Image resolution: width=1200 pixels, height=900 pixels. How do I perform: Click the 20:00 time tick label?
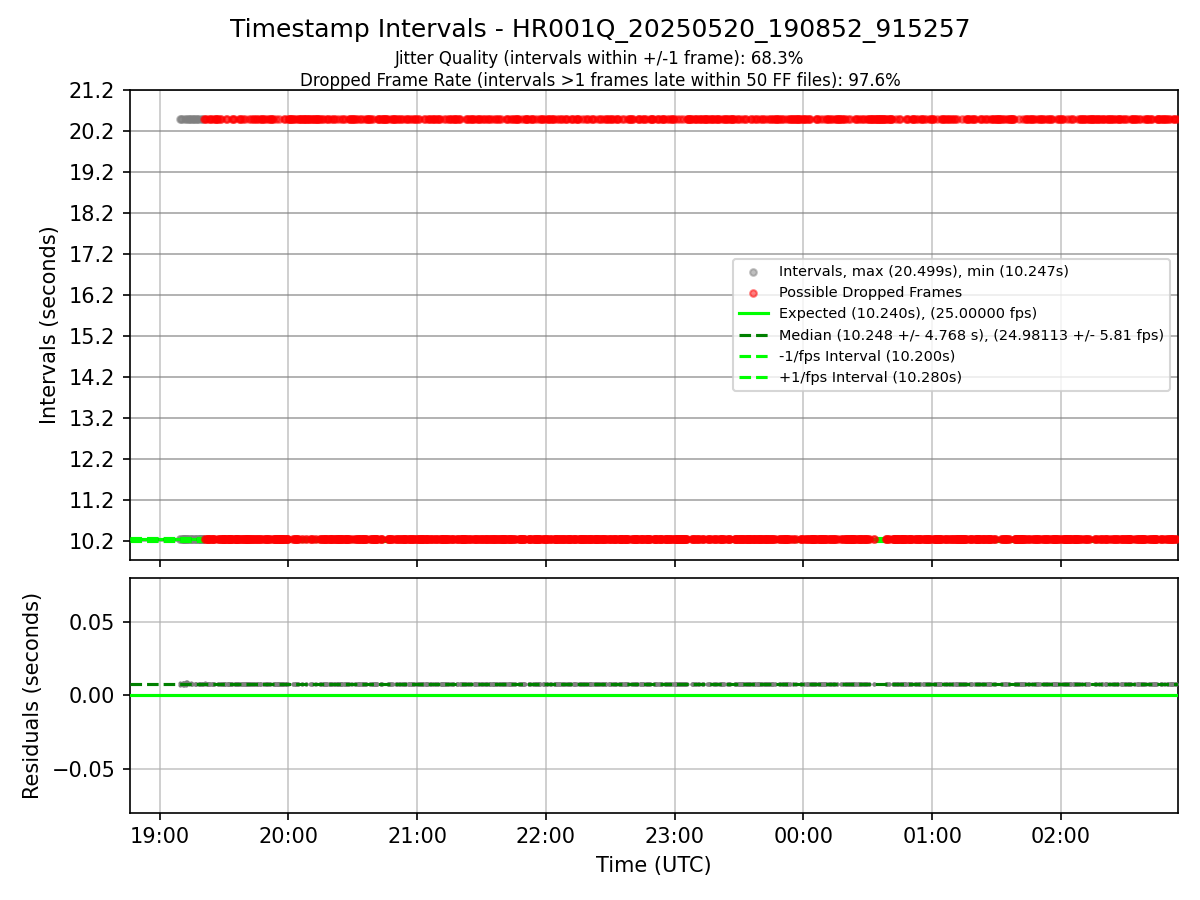(x=288, y=834)
